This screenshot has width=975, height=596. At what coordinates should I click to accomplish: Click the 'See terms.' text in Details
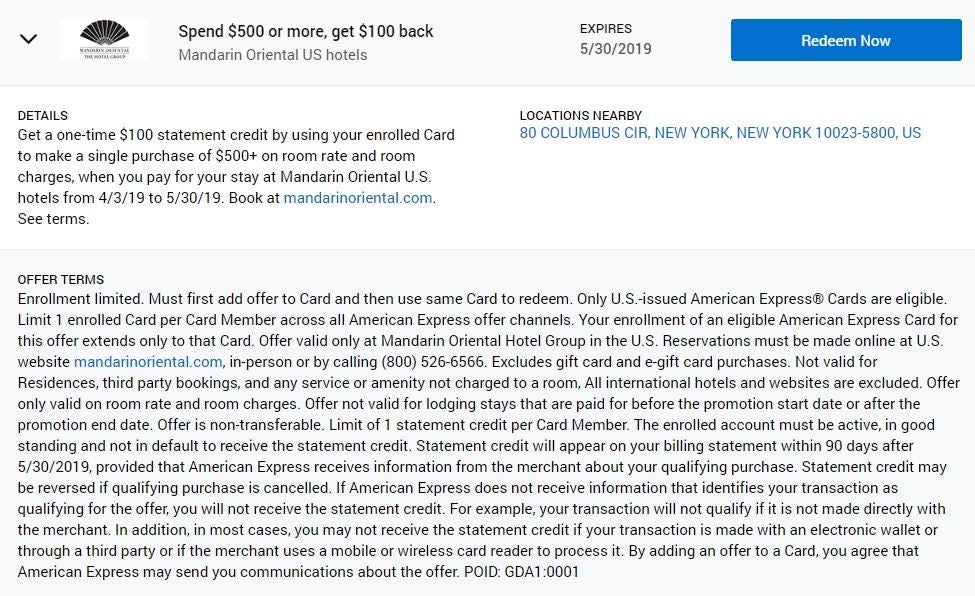click(x=53, y=219)
